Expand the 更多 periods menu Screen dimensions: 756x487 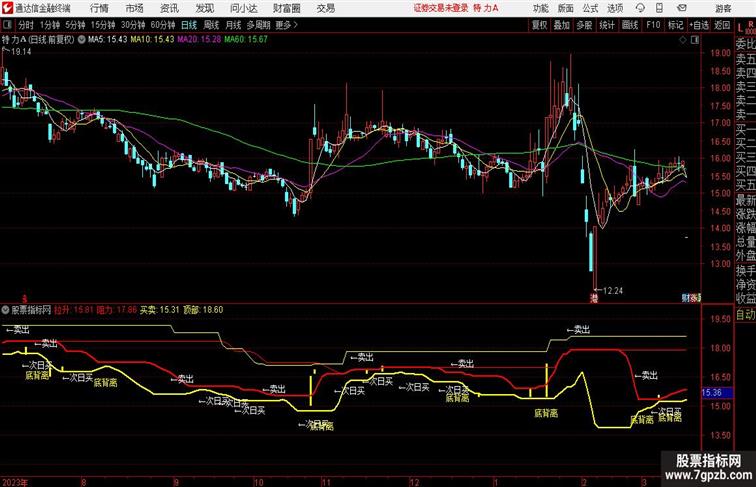click(286, 25)
